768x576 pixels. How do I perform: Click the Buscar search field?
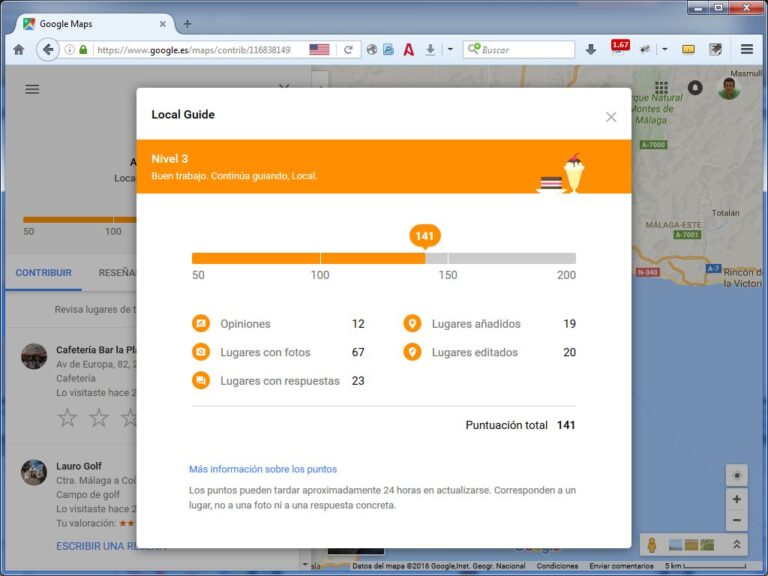tap(519, 49)
